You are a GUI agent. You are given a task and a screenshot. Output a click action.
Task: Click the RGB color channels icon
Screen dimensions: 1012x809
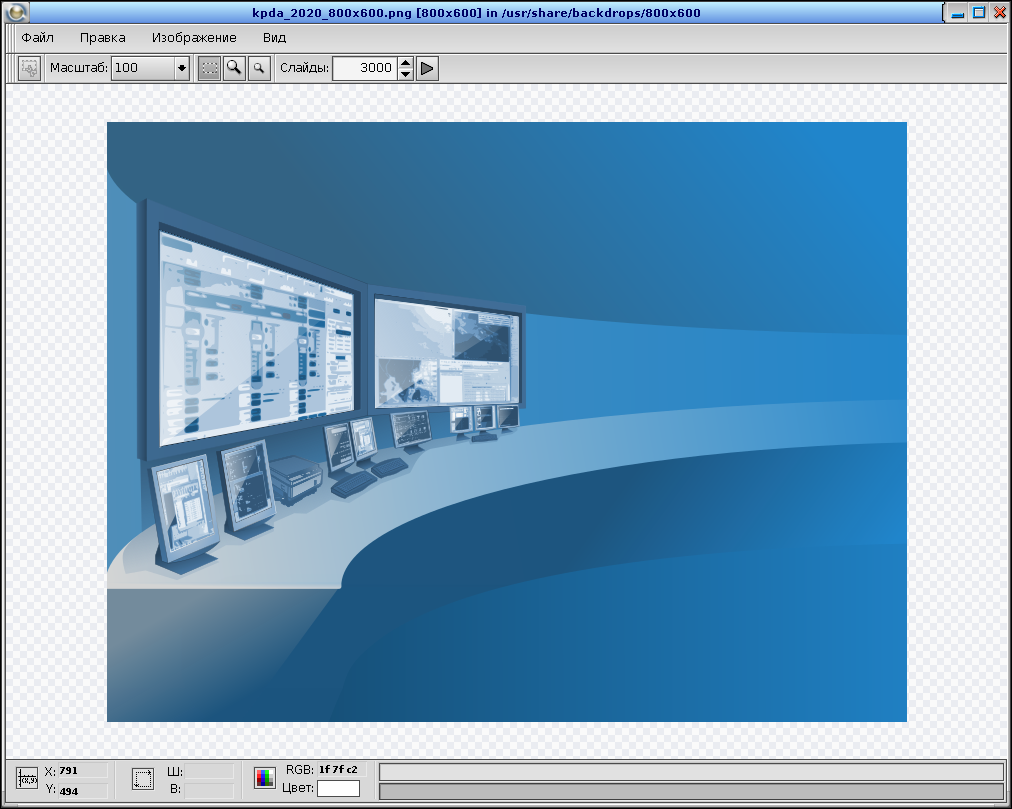click(x=264, y=778)
